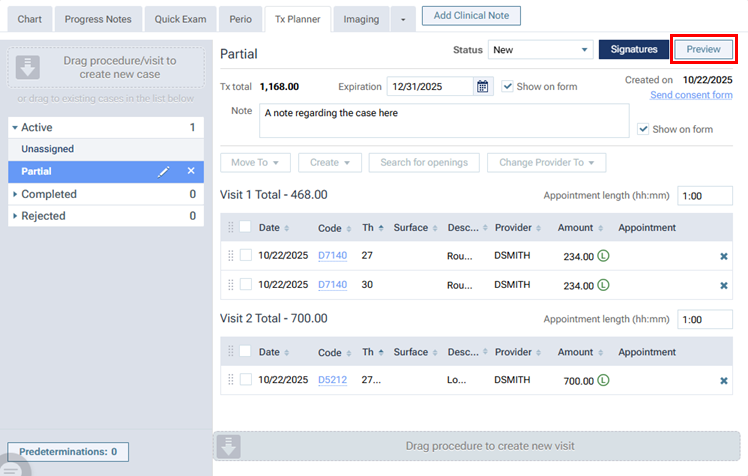Click the drag handle on the D5212 row
Image resolution: width=748 pixels, height=476 pixels.
tap(231, 380)
